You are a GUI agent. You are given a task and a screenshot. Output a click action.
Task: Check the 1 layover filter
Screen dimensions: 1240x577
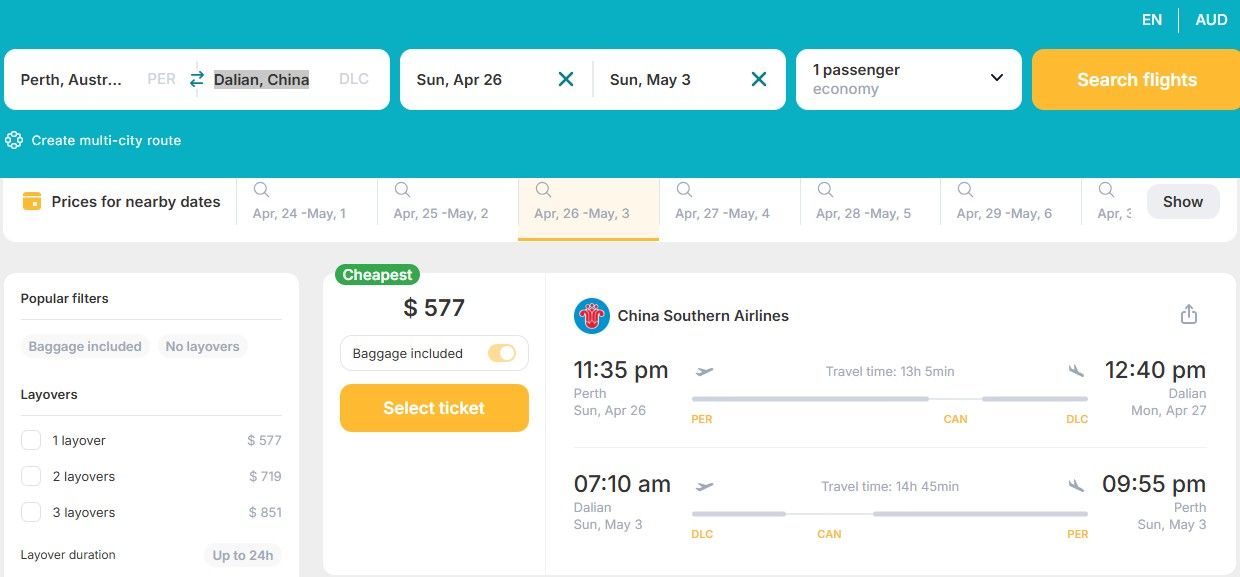click(x=31, y=440)
